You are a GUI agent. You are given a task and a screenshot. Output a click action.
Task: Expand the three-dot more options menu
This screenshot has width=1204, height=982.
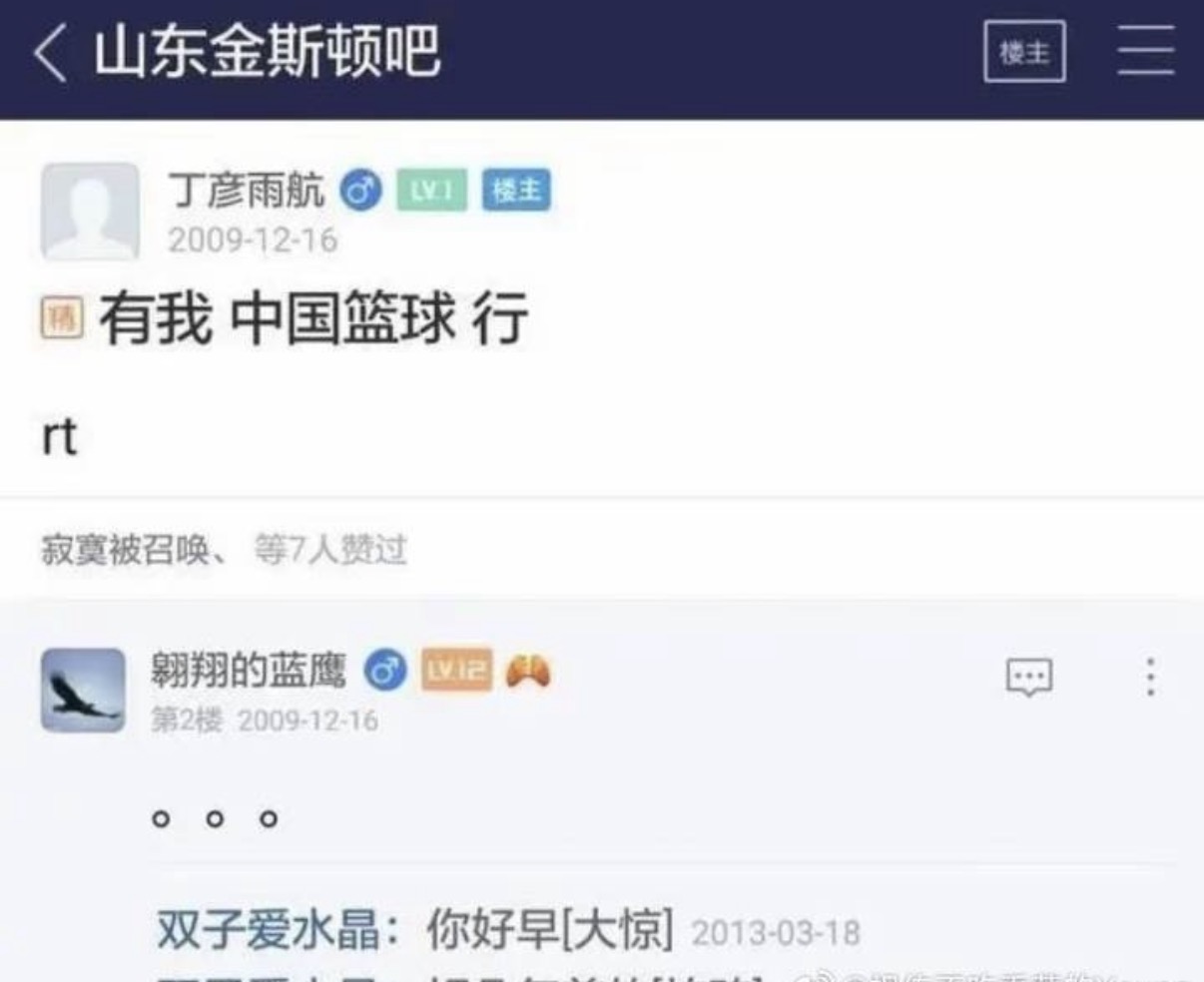(1151, 677)
